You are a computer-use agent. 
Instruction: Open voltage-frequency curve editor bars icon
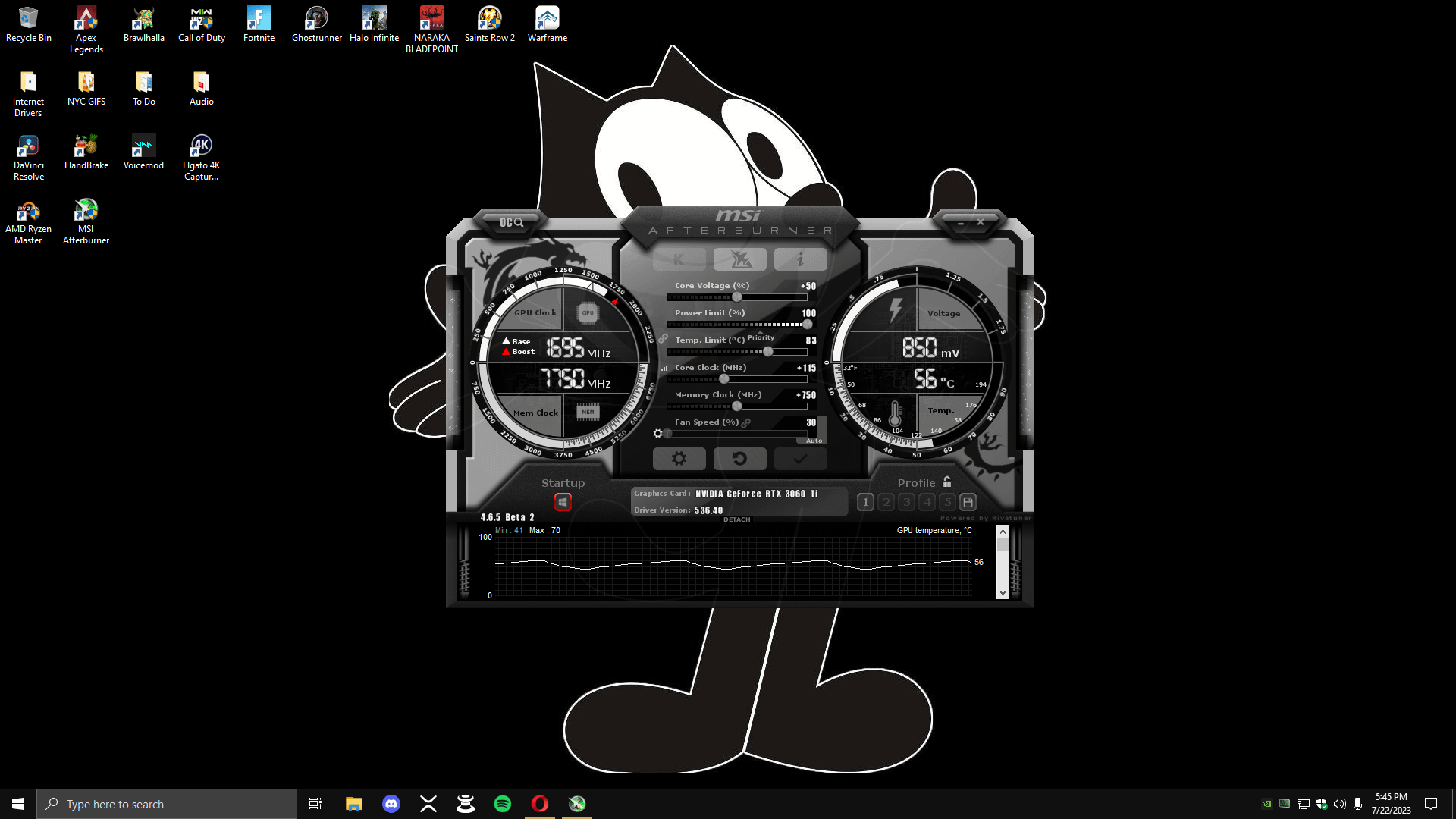(x=665, y=368)
